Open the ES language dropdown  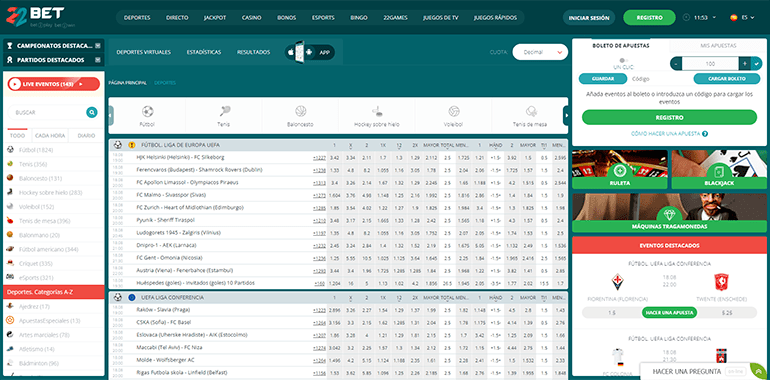(x=748, y=17)
